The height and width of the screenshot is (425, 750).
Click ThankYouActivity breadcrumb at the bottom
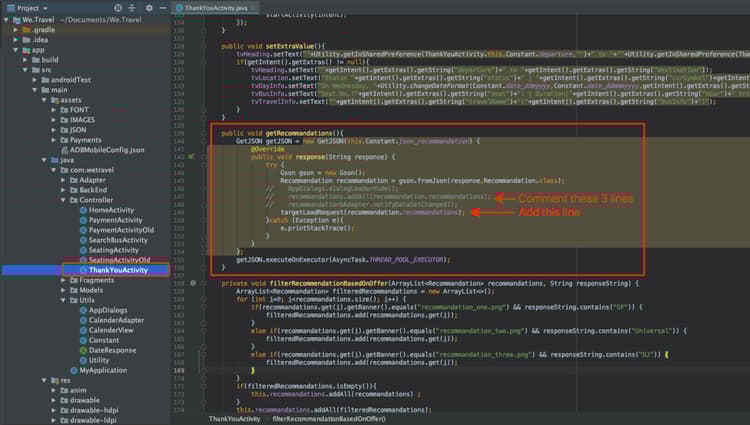click(235, 420)
